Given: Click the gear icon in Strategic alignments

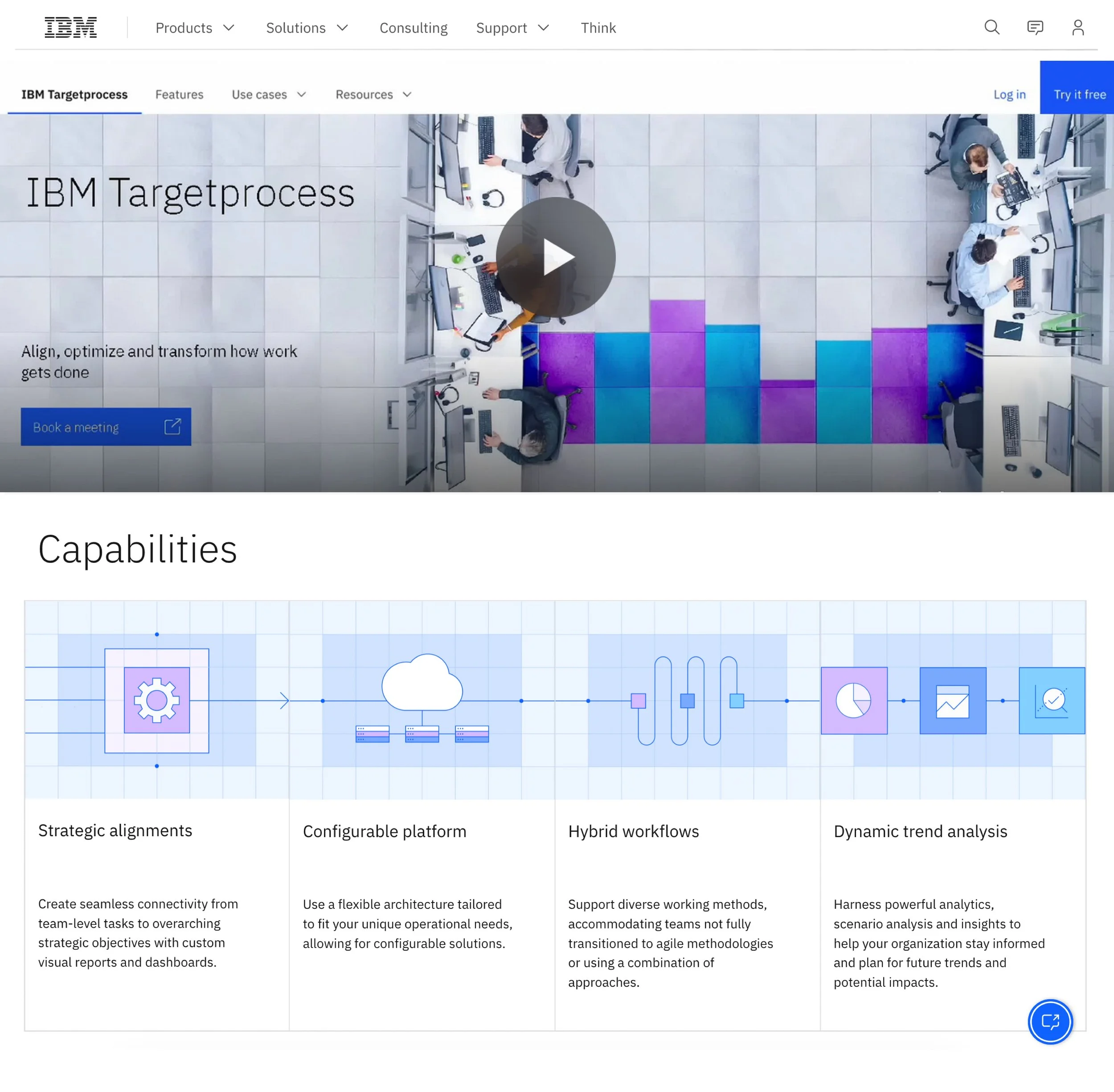Looking at the screenshot, I should pos(156,700).
